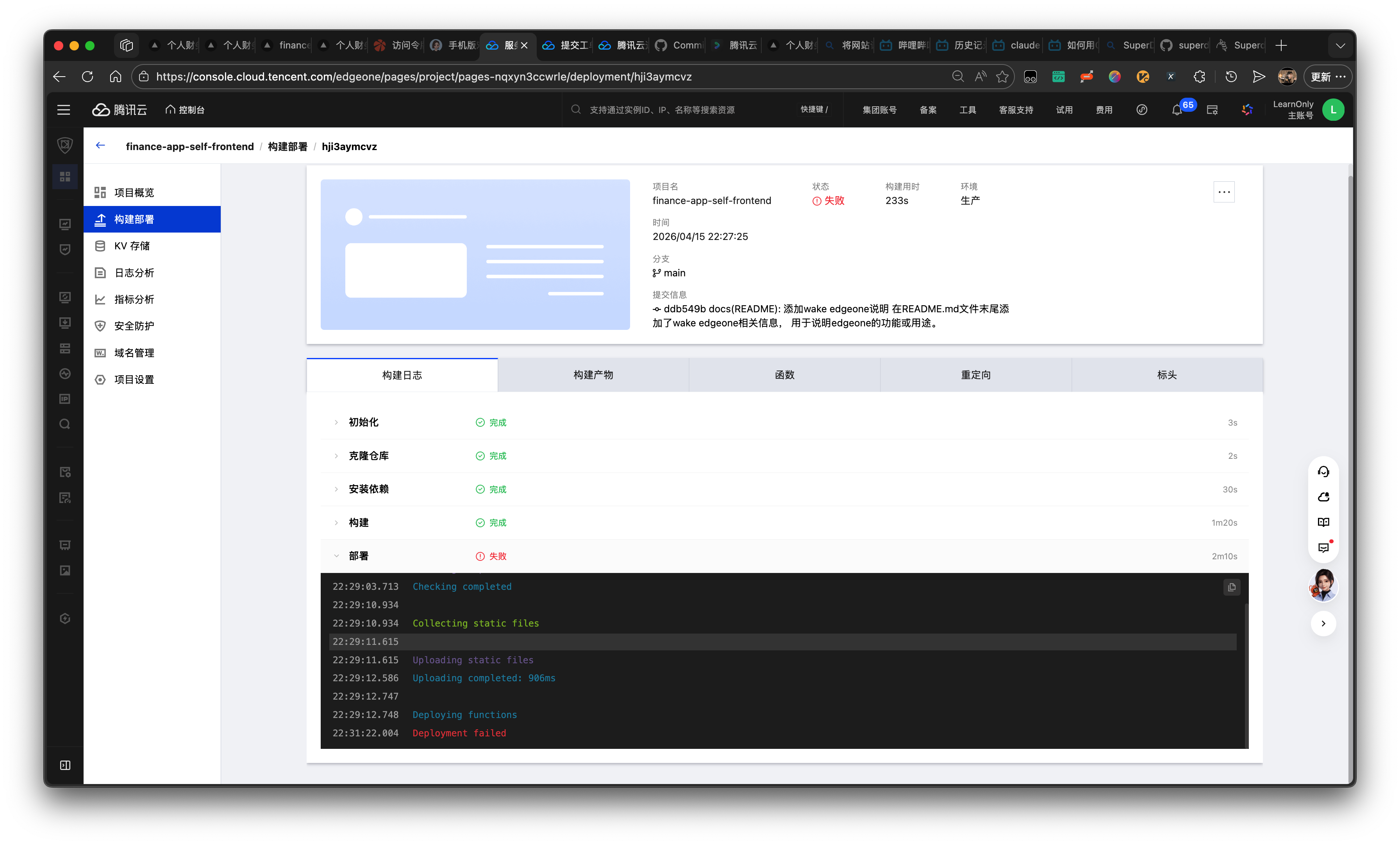Click the back arrow beside the project name
Screen dimensions: 1400x845
[x=100, y=145]
